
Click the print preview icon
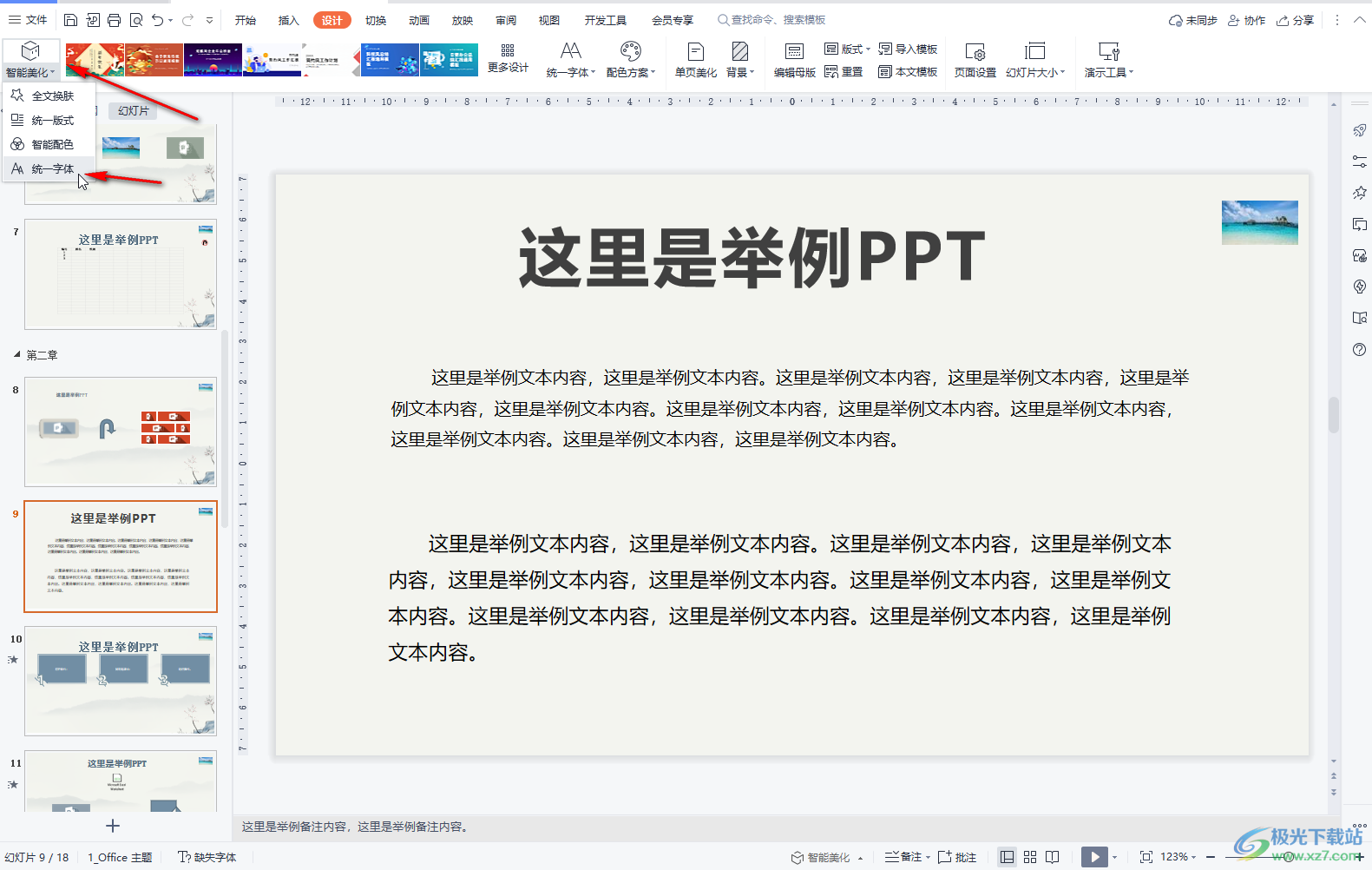tap(136, 20)
